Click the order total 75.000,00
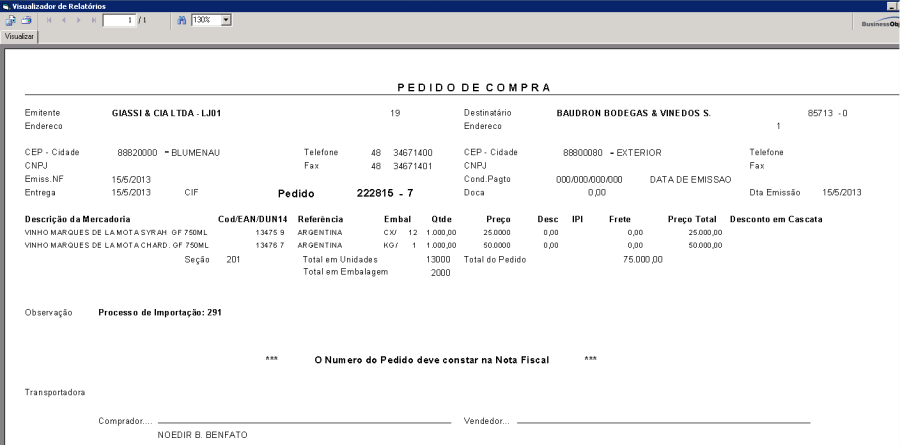 pyautogui.click(x=643, y=260)
